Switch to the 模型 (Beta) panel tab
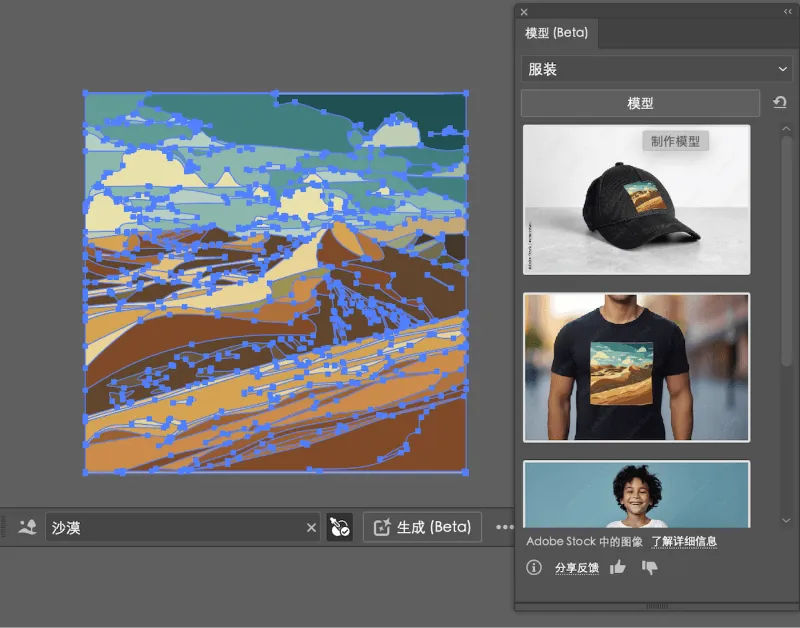Image resolution: width=800 pixels, height=628 pixels. pos(558,33)
